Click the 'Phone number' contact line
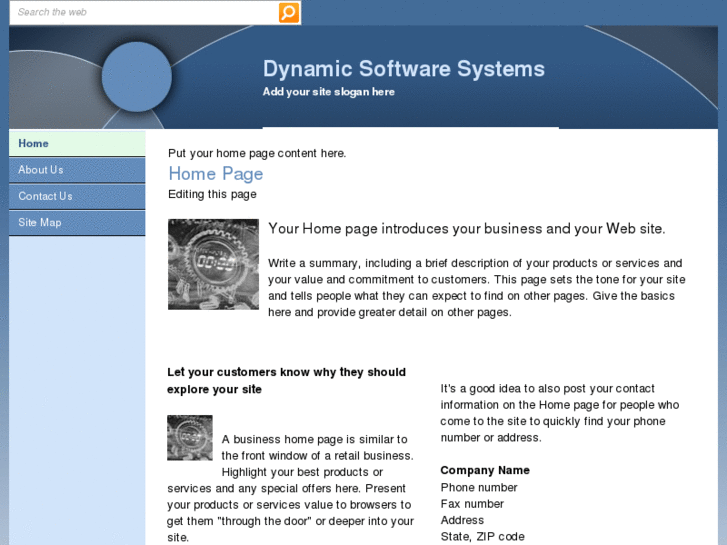The height and width of the screenshot is (545, 727). (478, 487)
